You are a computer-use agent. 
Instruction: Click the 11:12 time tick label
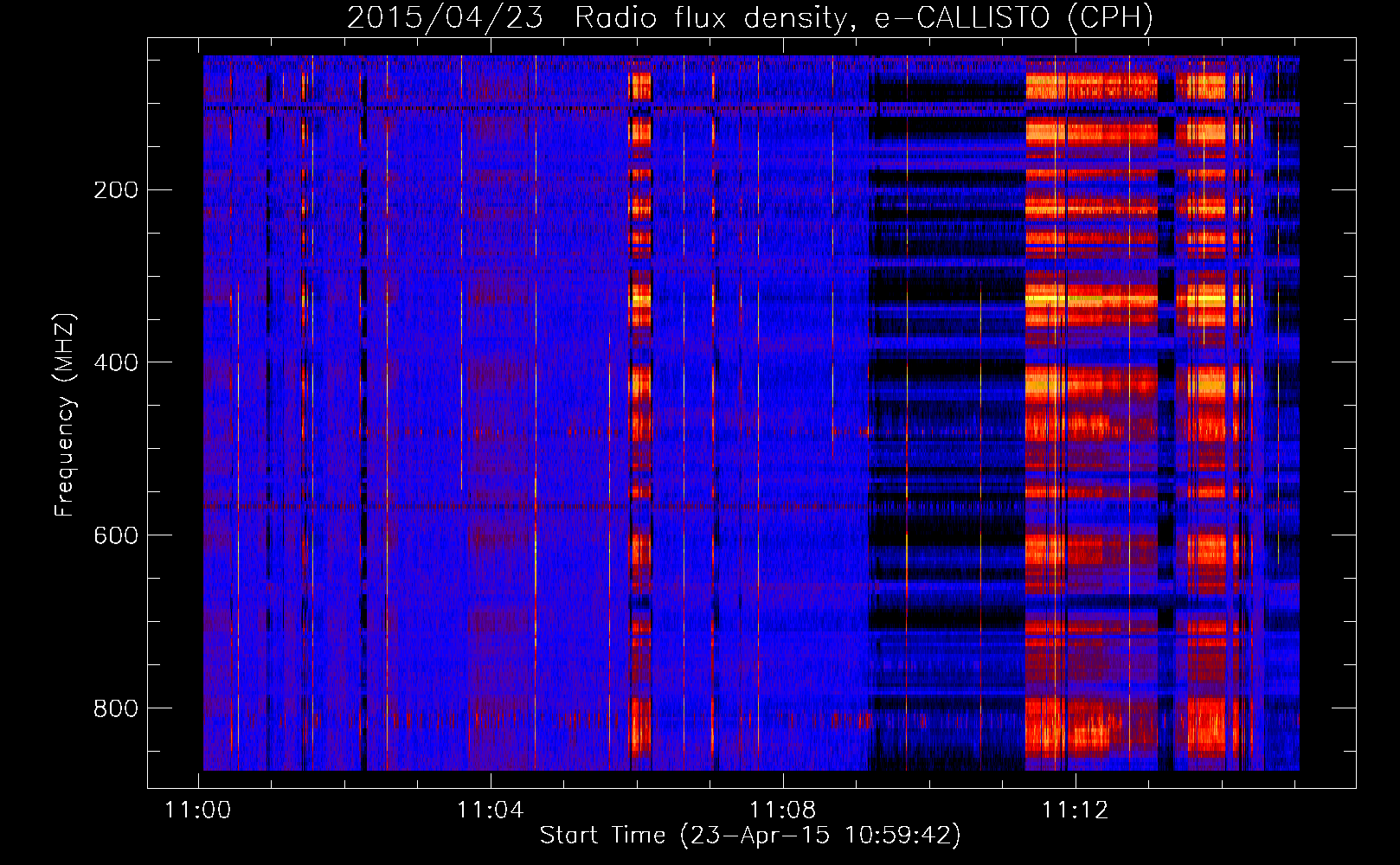(1075, 811)
